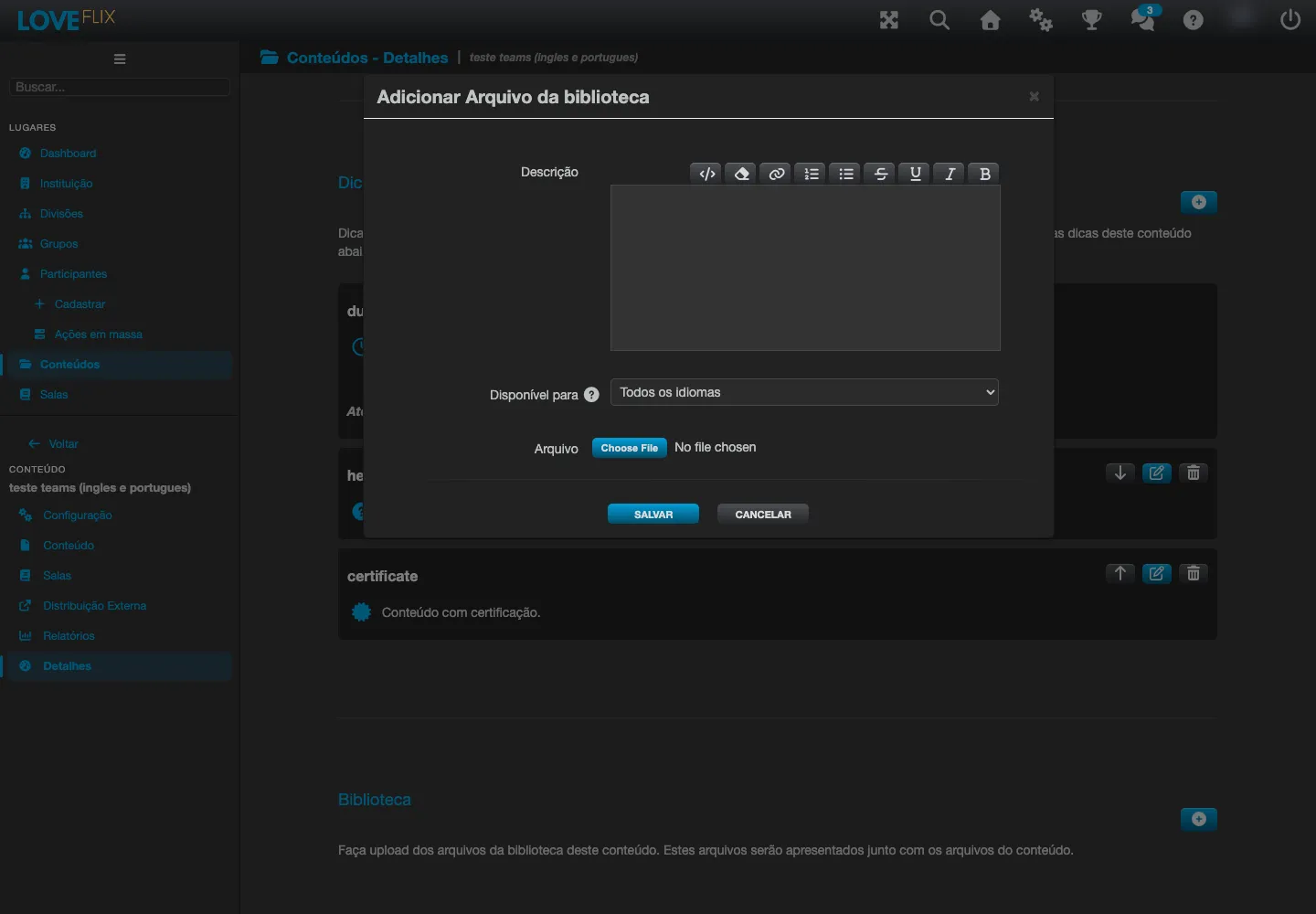Open Grupos in the sidebar
The width and height of the screenshot is (1316, 914).
58,244
